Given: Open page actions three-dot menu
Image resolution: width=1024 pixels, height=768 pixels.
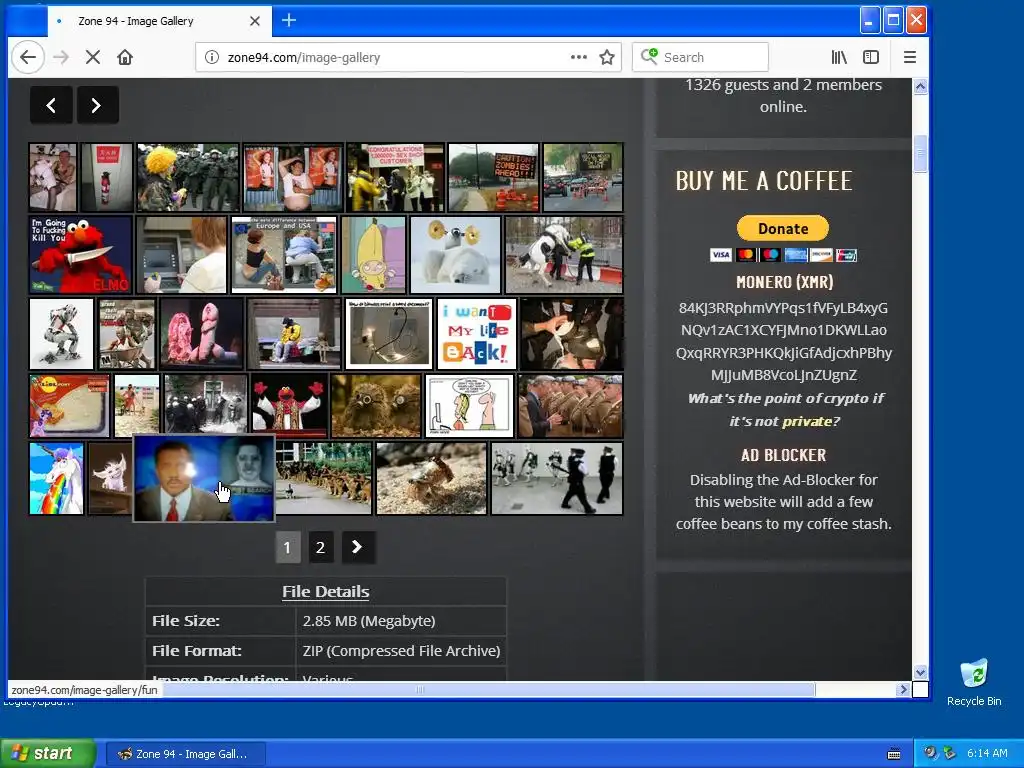Looking at the screenshot, I should pyautogui.click(x=579, y=57).
